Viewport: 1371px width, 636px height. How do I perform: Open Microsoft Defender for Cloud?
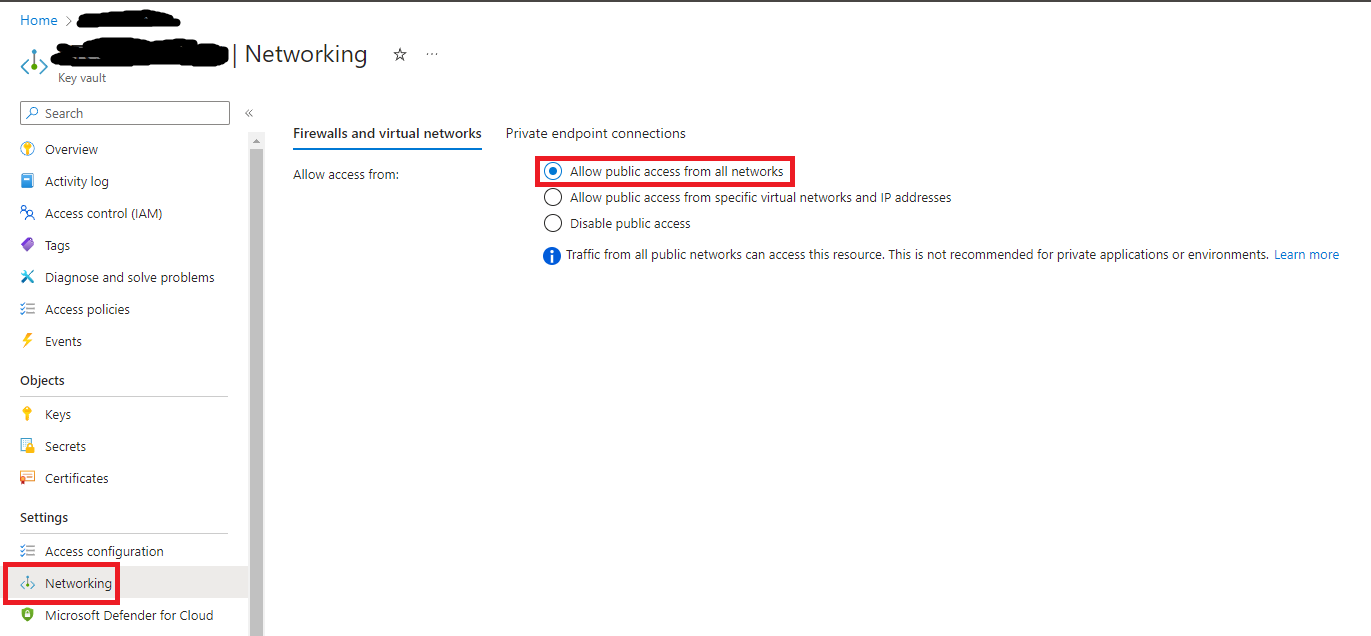click(128, 614)
